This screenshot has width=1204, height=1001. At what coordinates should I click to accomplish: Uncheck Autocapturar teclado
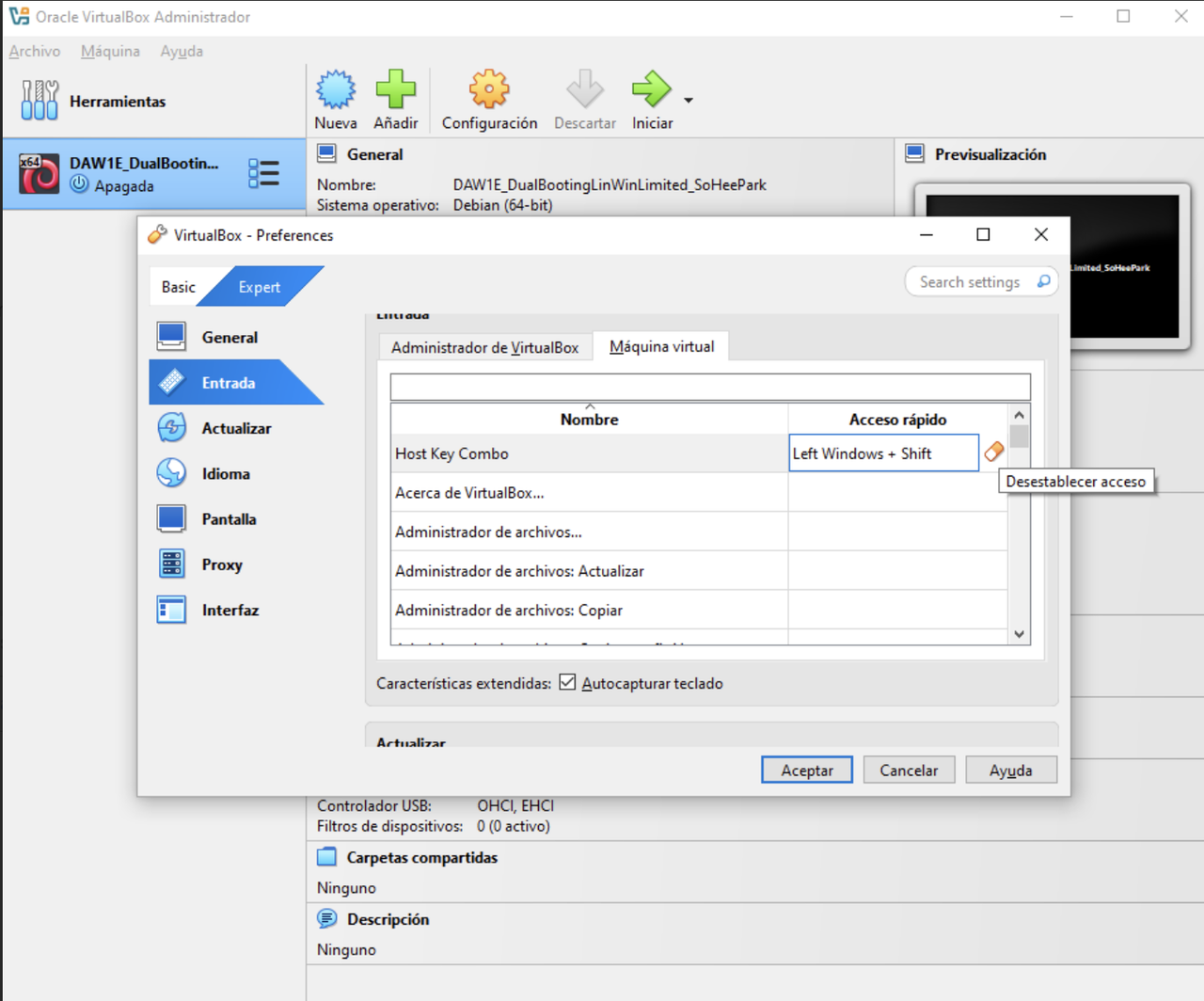(x=567, y=682)
